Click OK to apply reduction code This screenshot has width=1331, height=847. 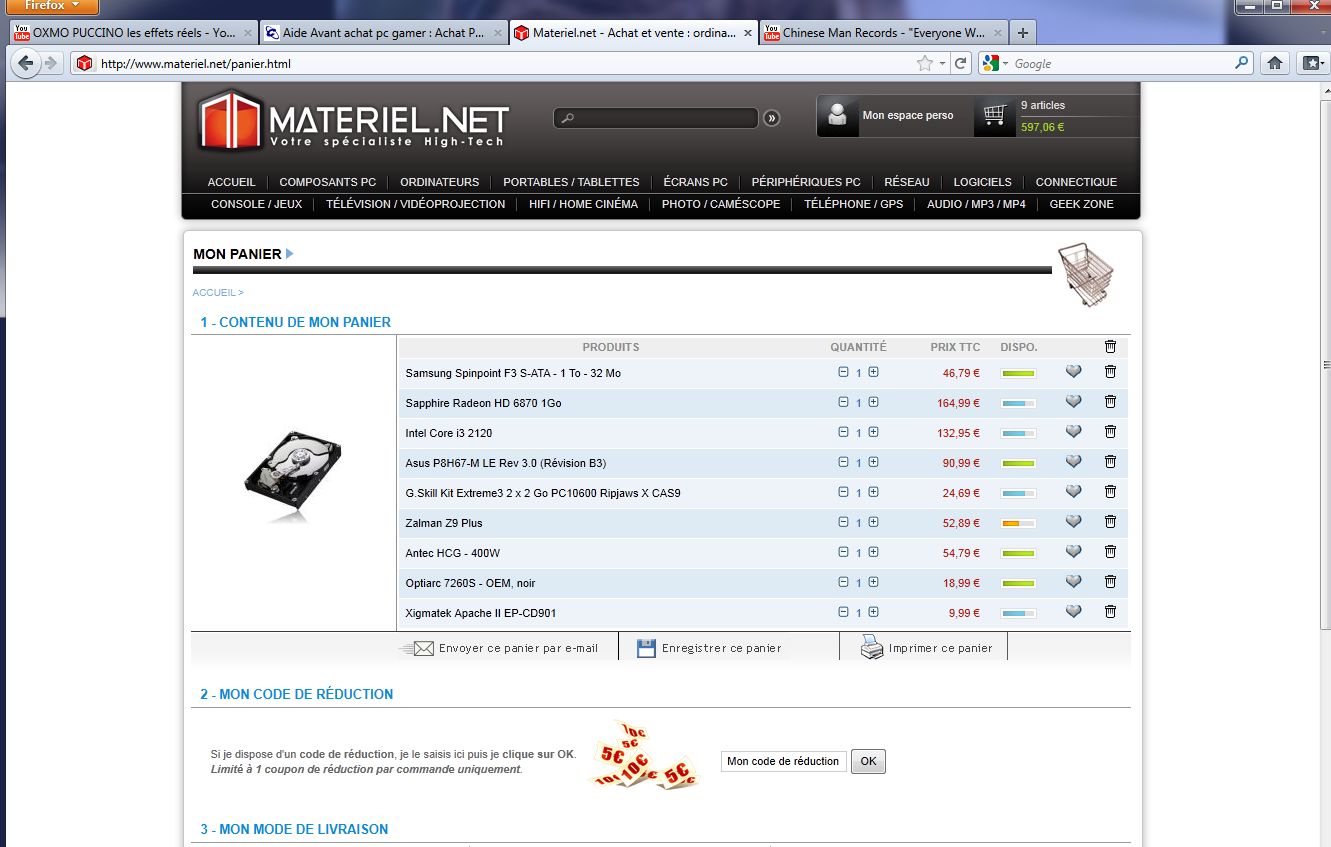click(x=868, y=761)
